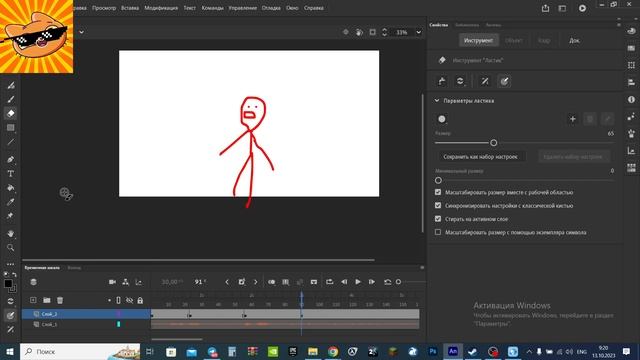Click the insert keyframe button

242,282
